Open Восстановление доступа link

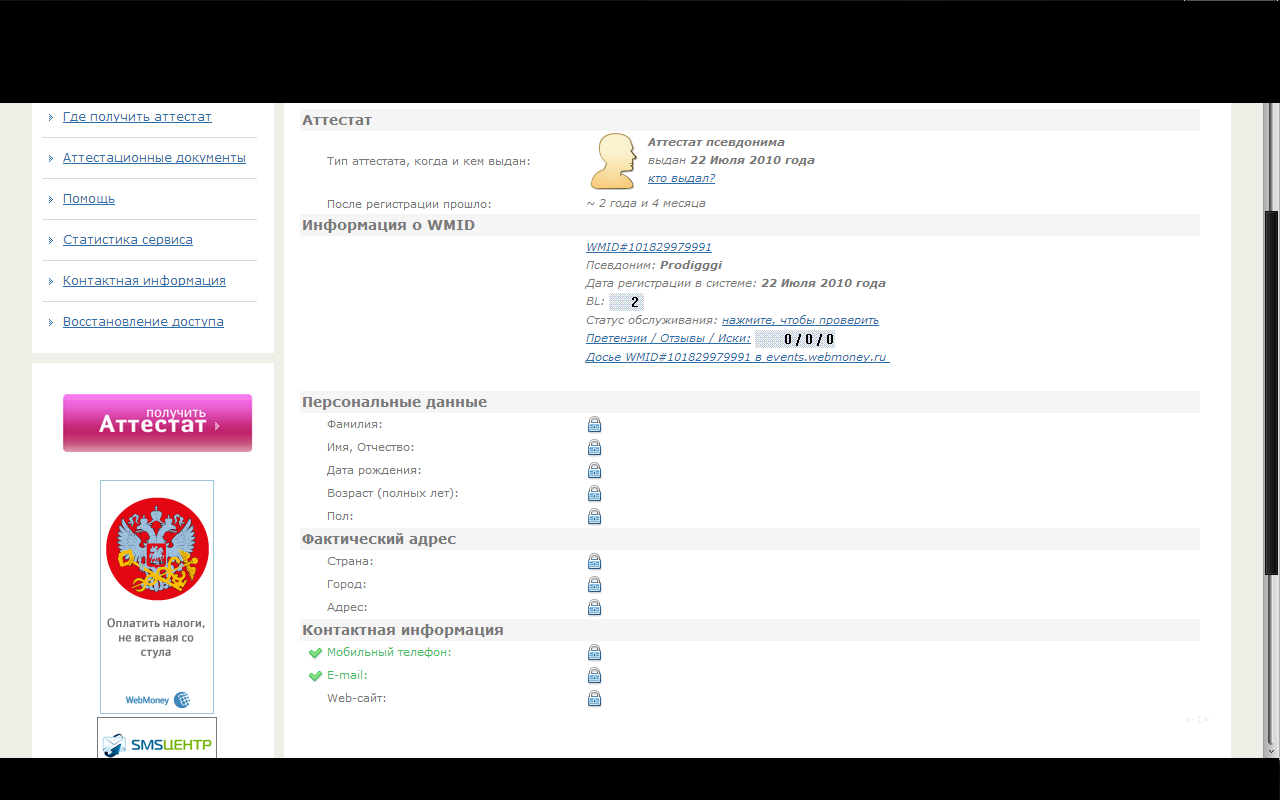143,322
